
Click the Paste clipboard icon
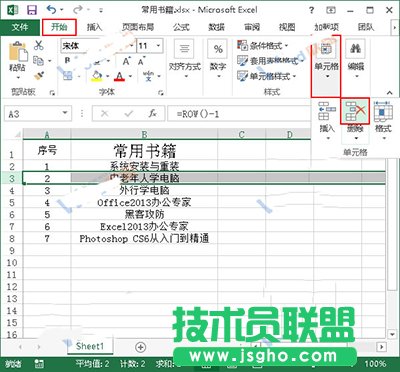17,52
